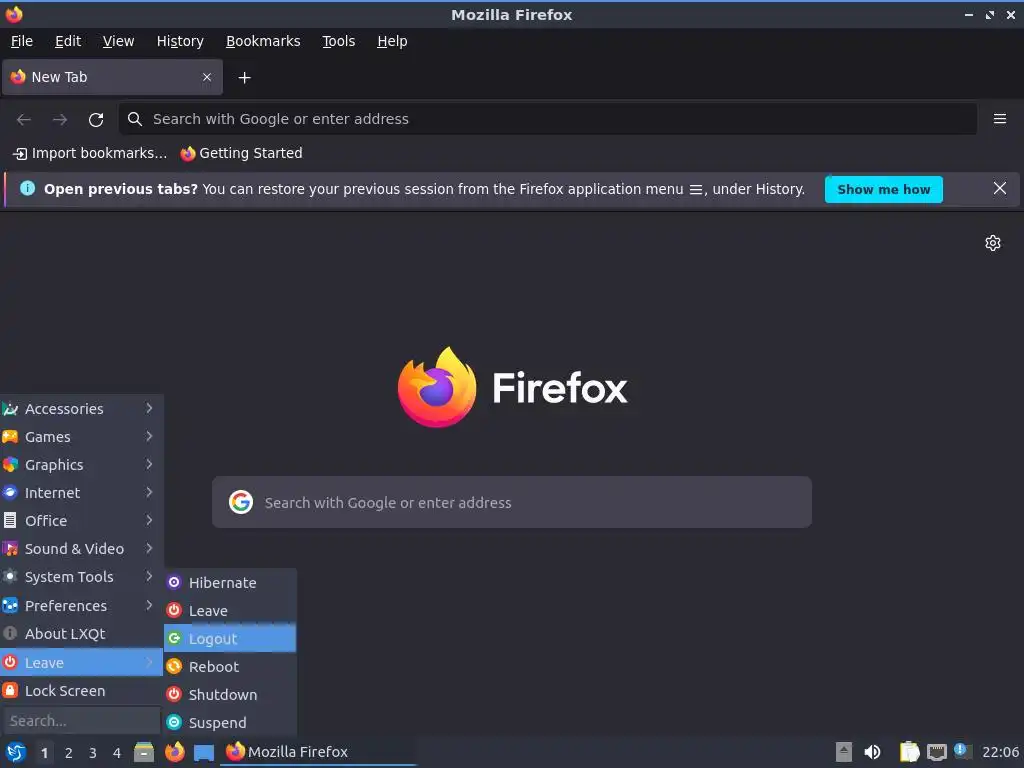This screenshot has width=1024, height=768.
Task: Click the network monitor tray icon
Action: point(936,752)
